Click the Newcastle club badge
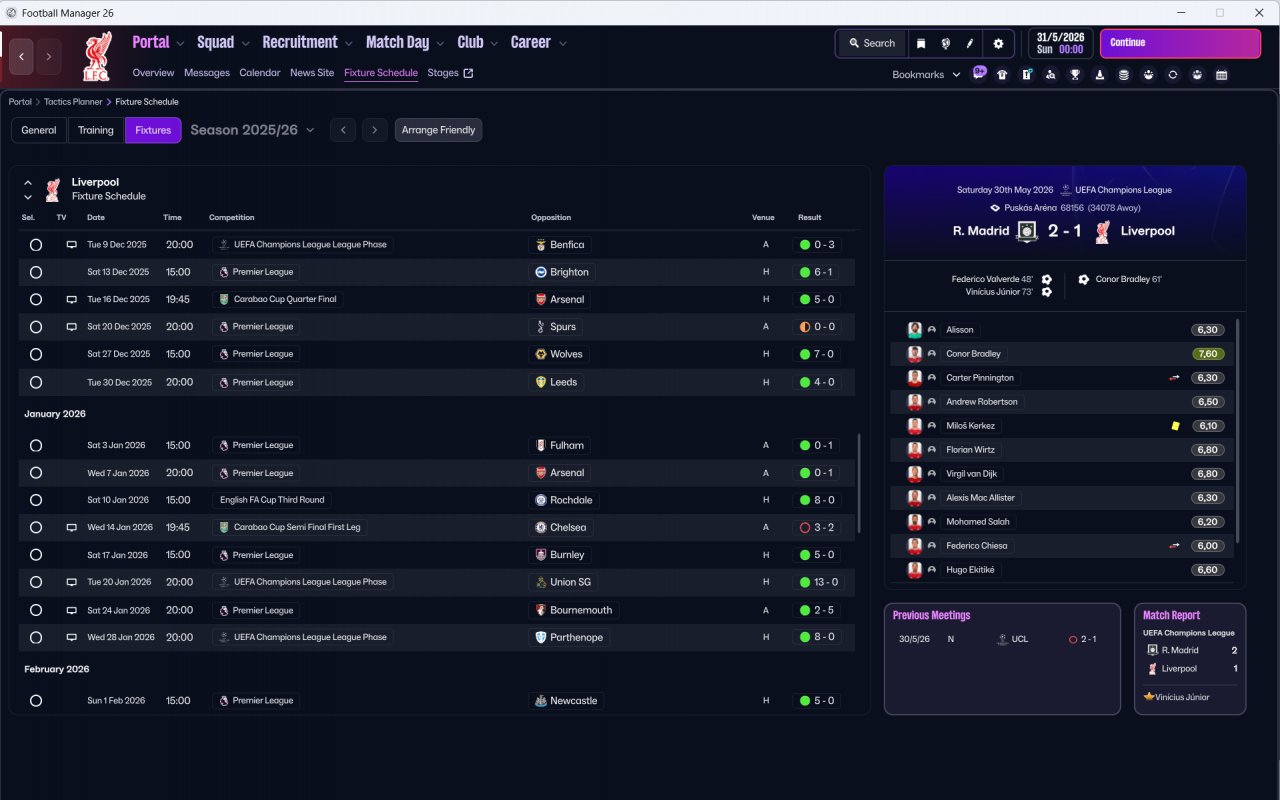This screenshot has width=1280, height=800. (541, 701)
